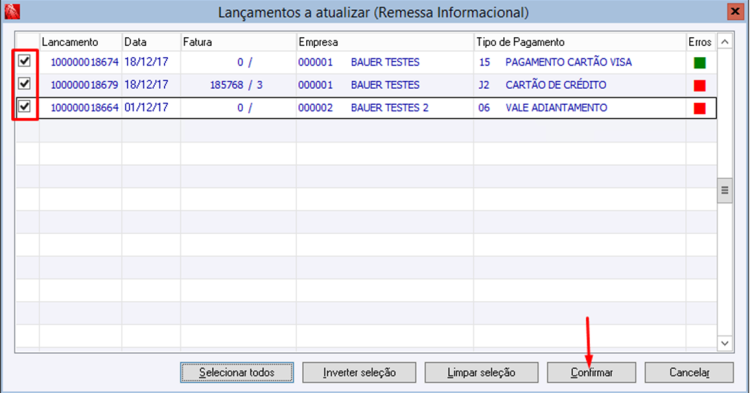Select lançamento number 100000018679

pos(85,85)
